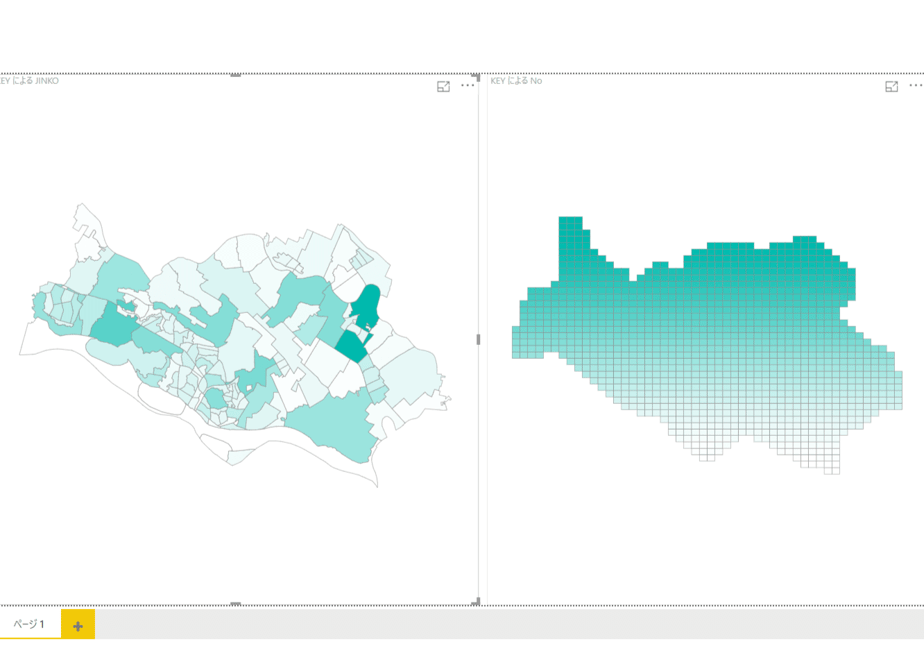Select the 'KEY による JINKO' visual title
The width and height of the screenshot is (924, 660).
[x=29, y=81]
